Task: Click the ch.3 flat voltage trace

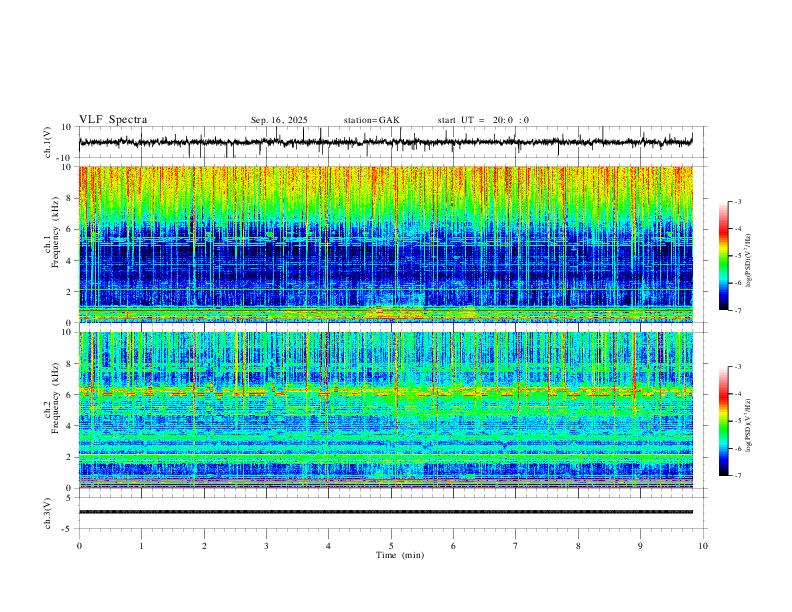Action: (385, 512)
